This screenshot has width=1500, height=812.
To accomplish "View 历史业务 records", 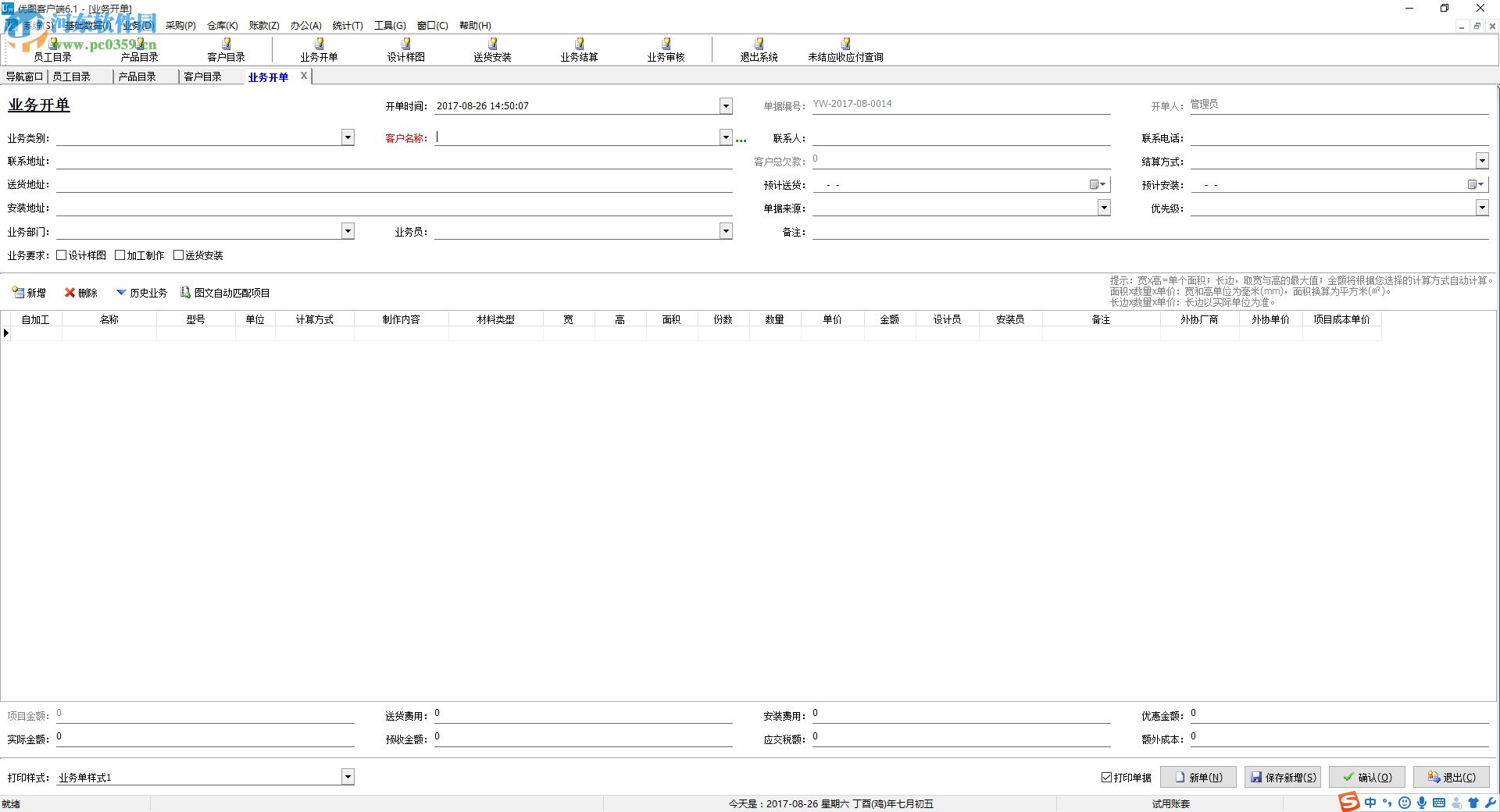I will pyautogui.click(x=141, y=293).
